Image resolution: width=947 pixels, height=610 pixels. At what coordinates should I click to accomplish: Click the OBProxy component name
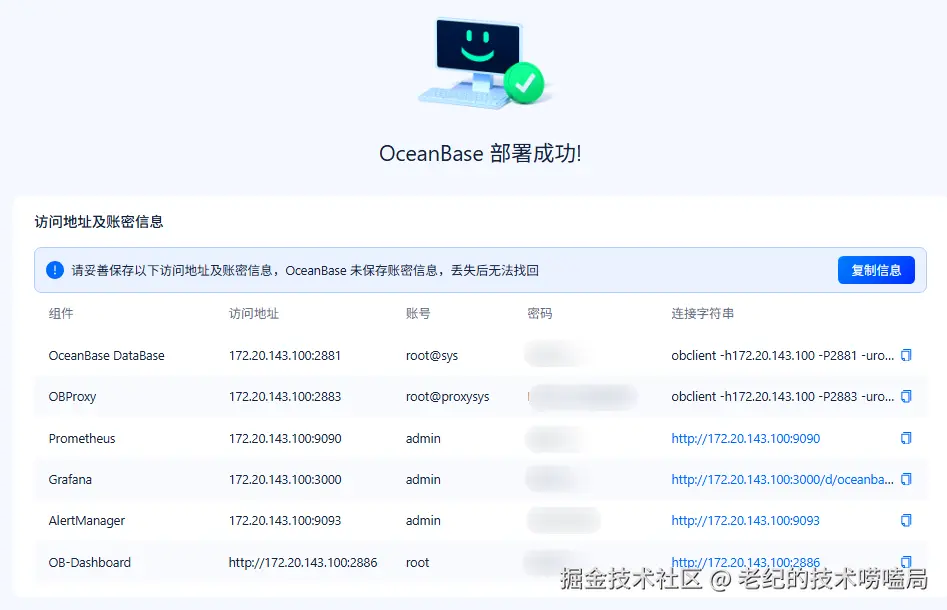pyautogui.click(x=72, y=397)
